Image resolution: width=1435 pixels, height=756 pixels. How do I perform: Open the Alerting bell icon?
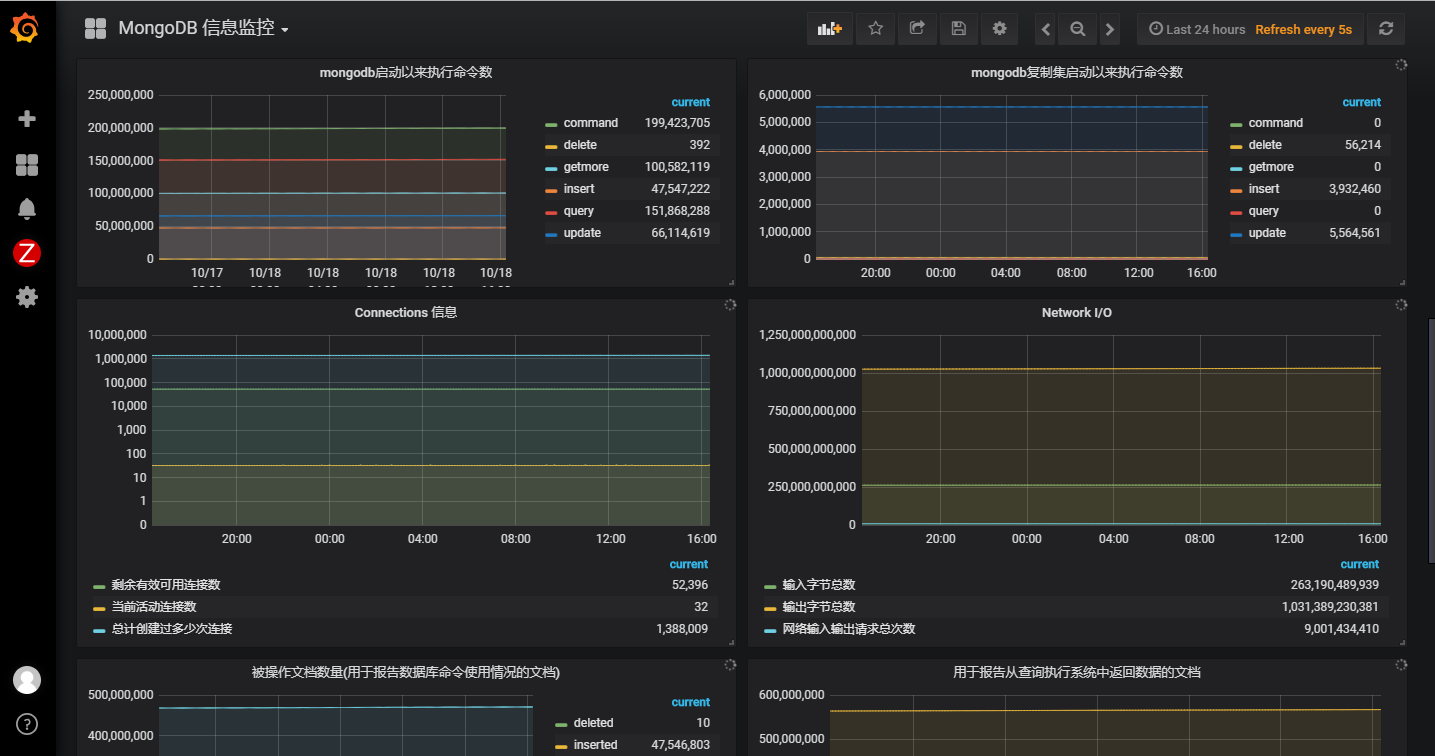click(x=27, y=209)
